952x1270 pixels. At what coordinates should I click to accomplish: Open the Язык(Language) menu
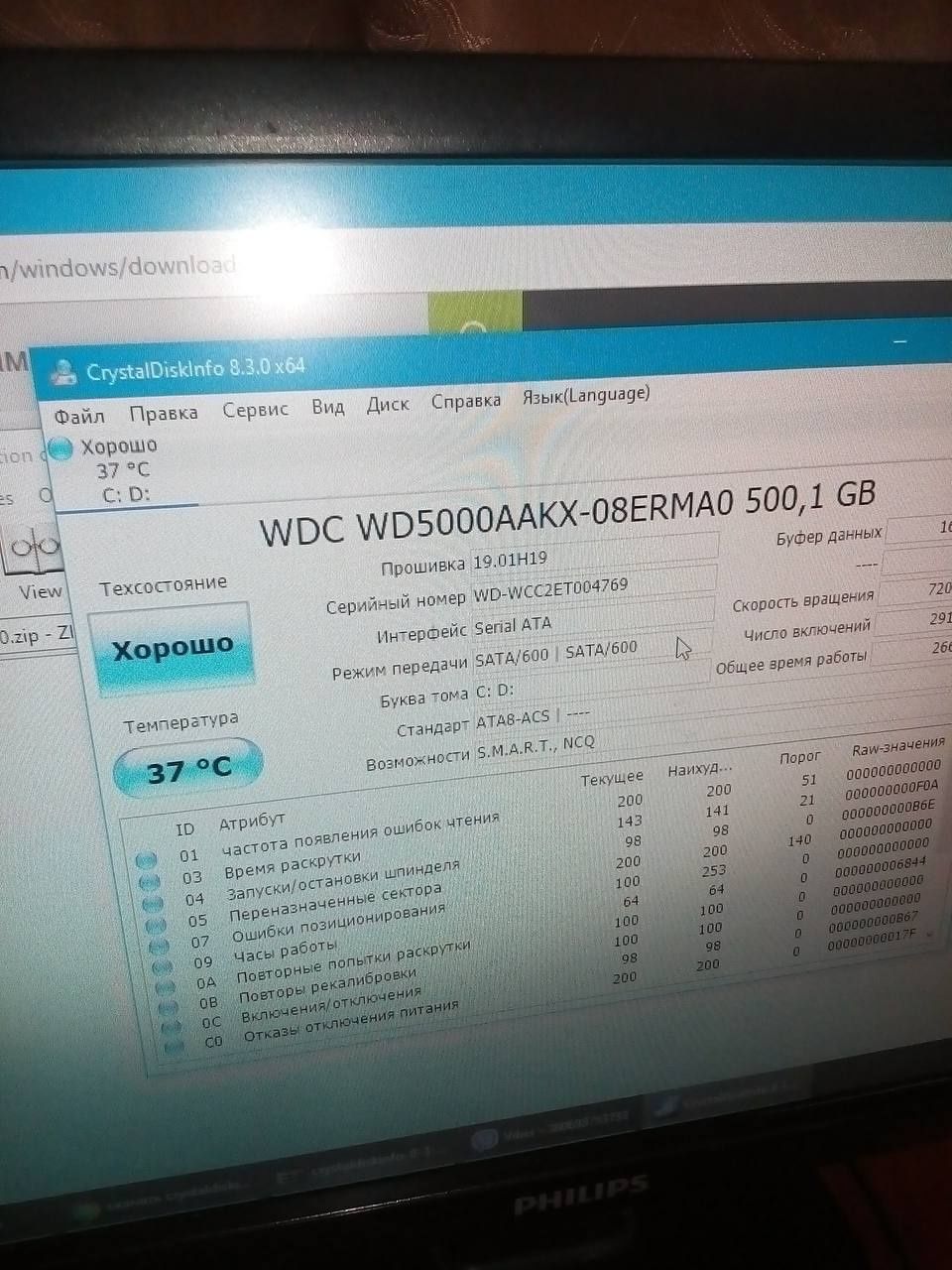[x=586, y=395]
